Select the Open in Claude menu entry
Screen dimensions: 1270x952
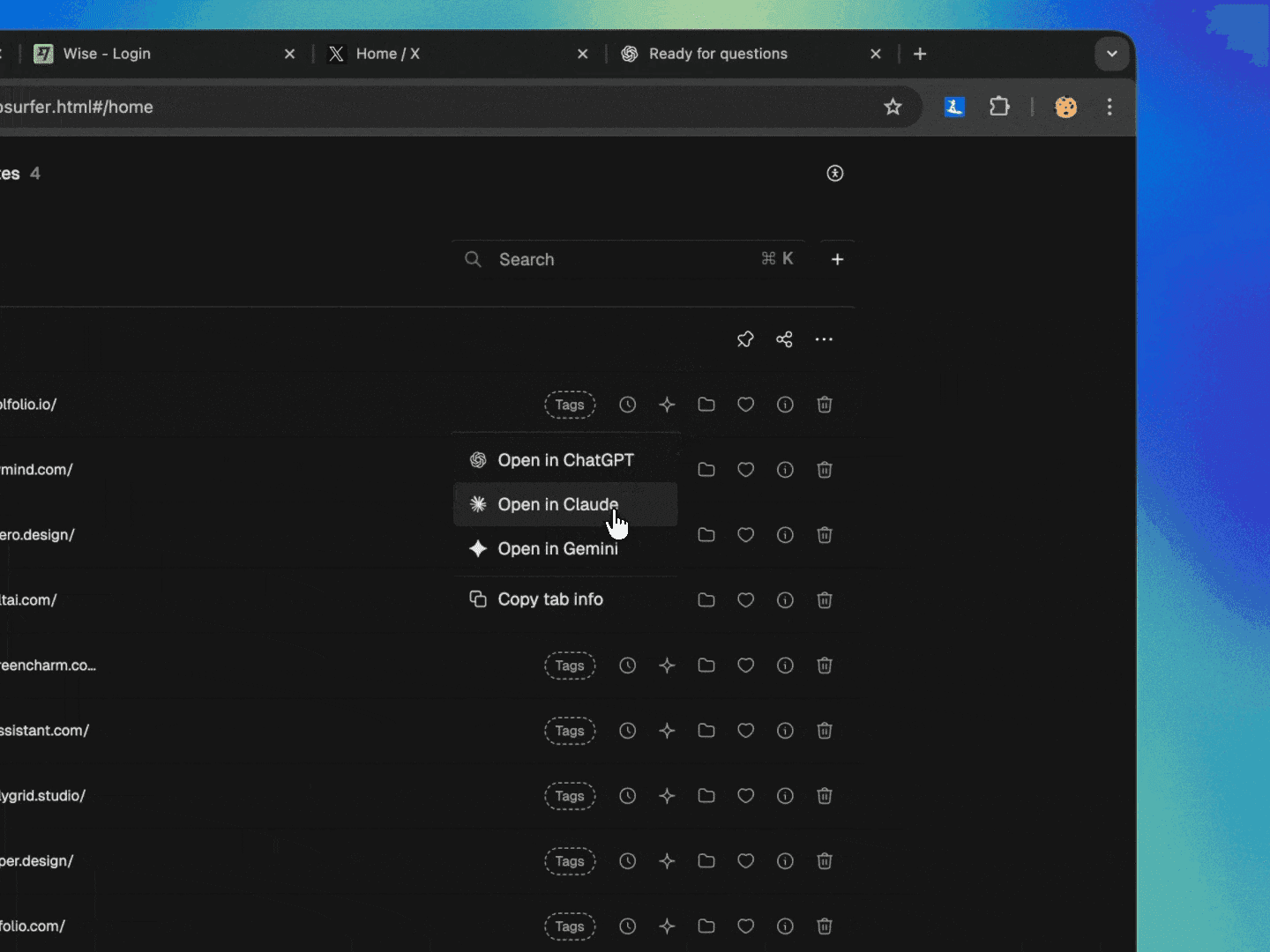(565, 504)
